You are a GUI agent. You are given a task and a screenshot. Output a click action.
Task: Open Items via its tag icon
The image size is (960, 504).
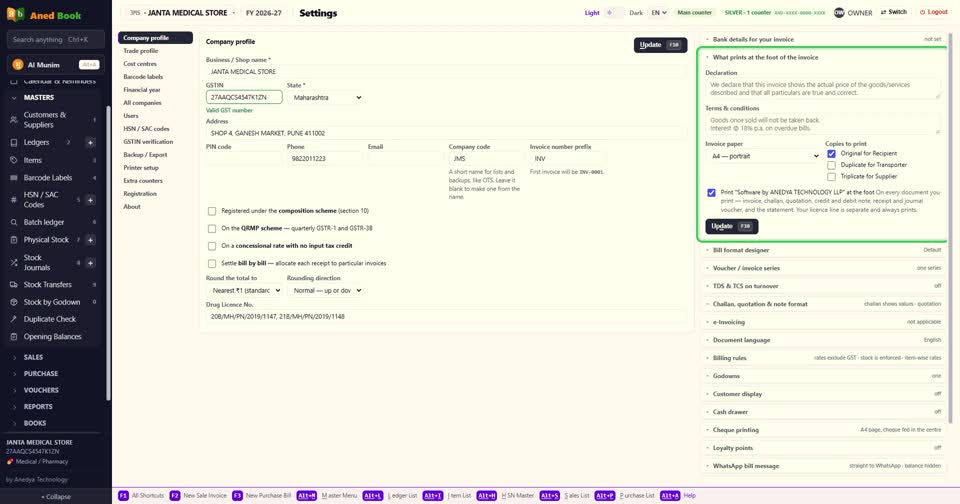(x=13, y=160)
